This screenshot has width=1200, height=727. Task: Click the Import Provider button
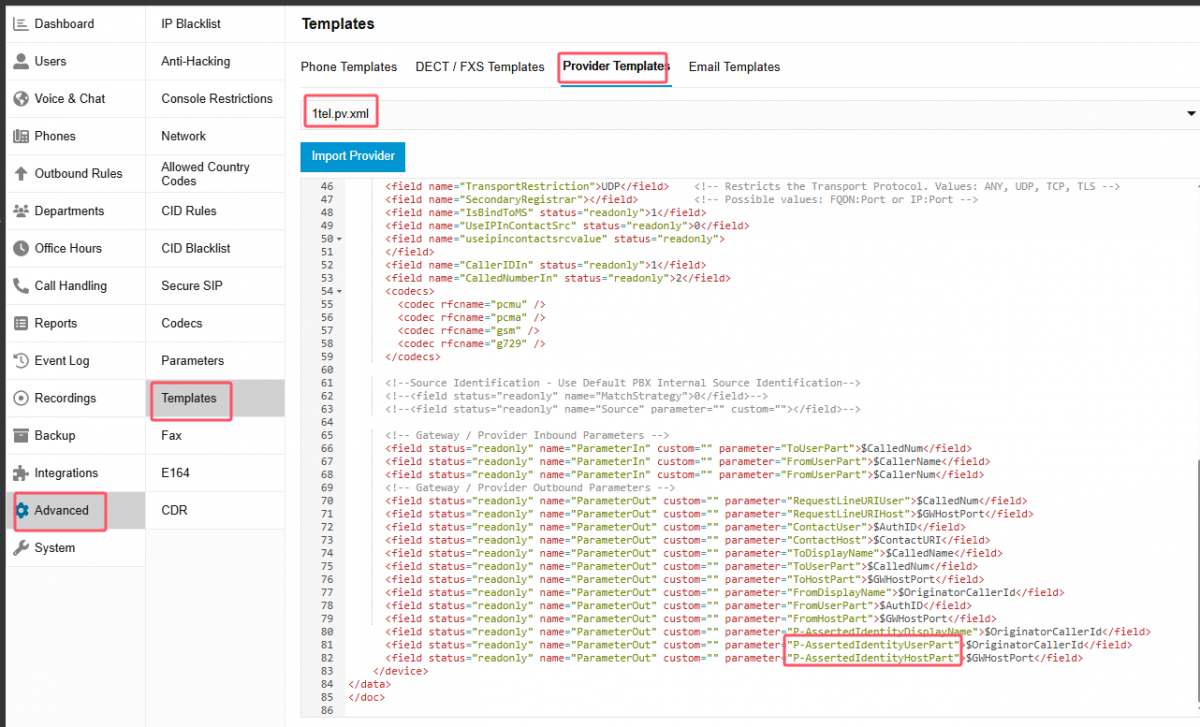[353, 156]
